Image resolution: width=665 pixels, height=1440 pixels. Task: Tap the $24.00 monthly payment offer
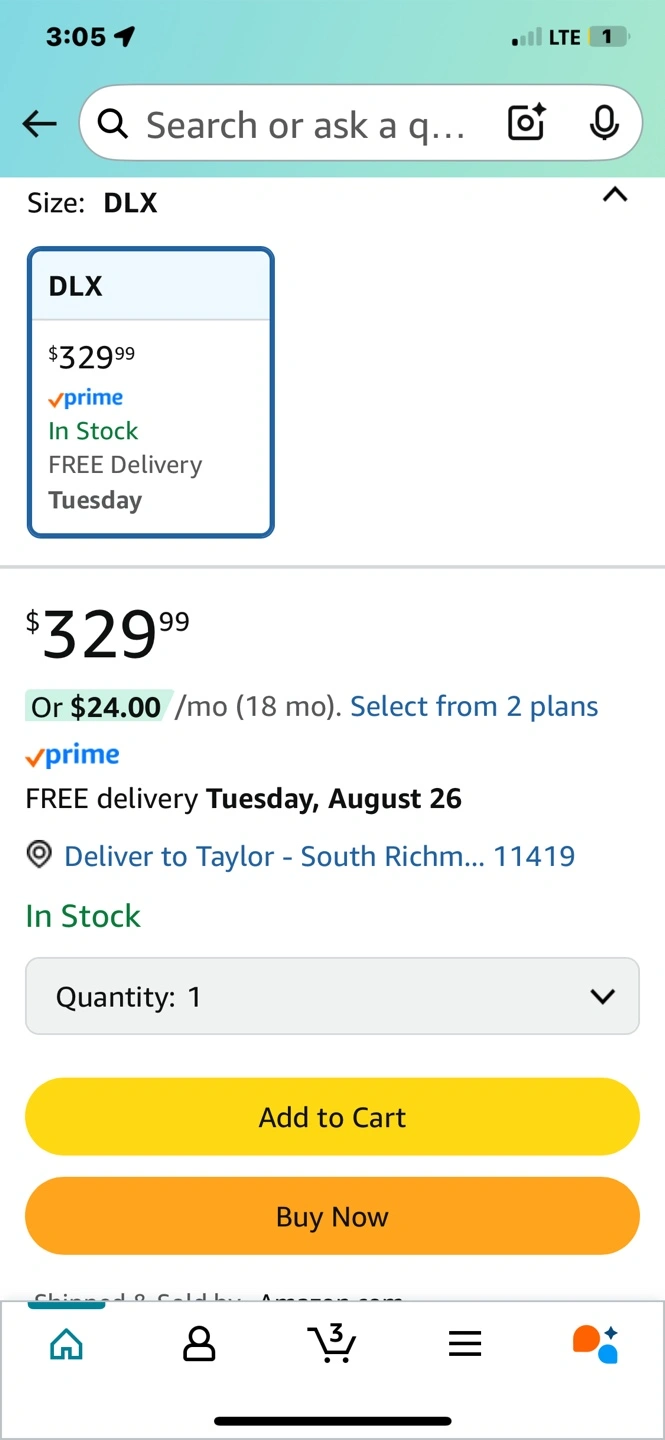pos(96,707)
